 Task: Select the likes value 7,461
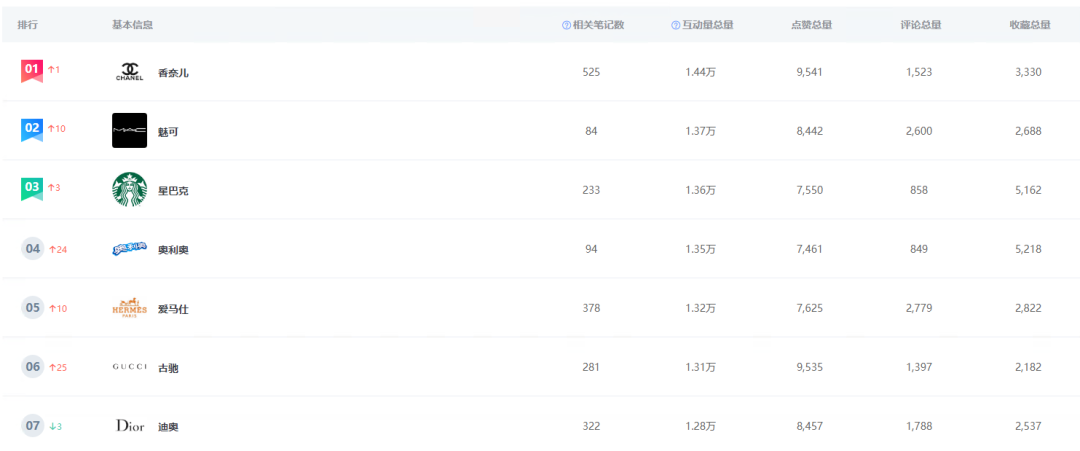pos(809,249)
